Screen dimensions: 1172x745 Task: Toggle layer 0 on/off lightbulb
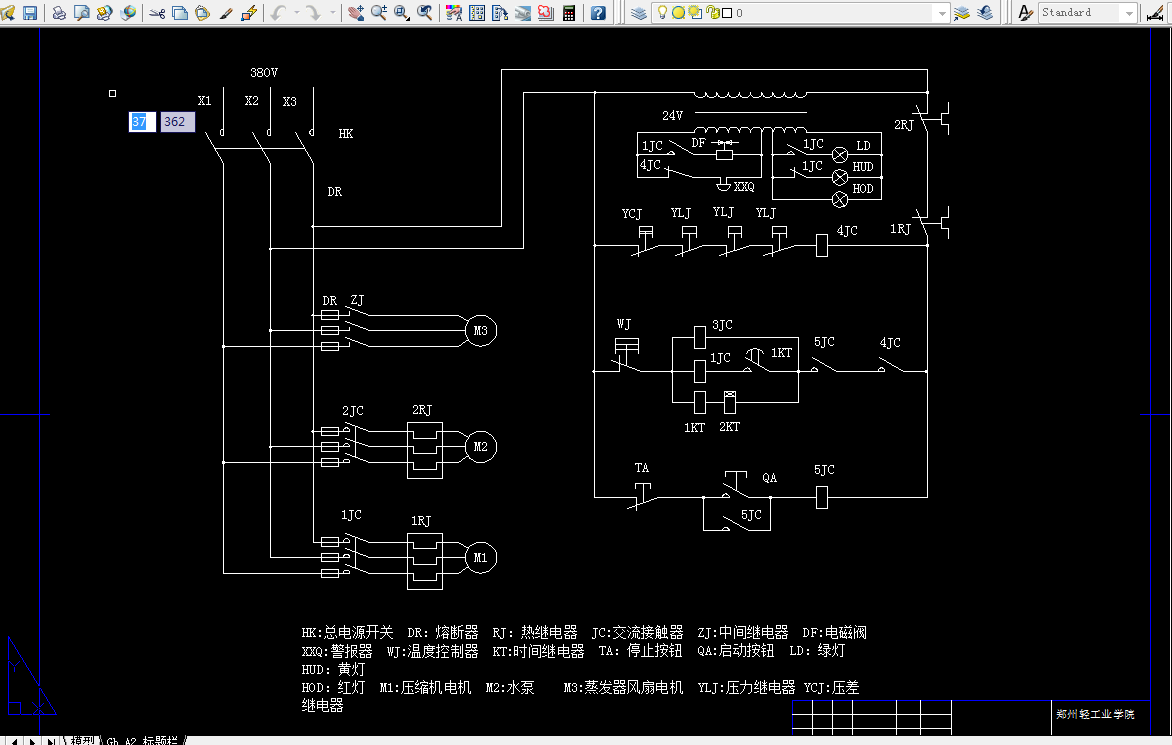pyautogui.click(x=662, y=12)
